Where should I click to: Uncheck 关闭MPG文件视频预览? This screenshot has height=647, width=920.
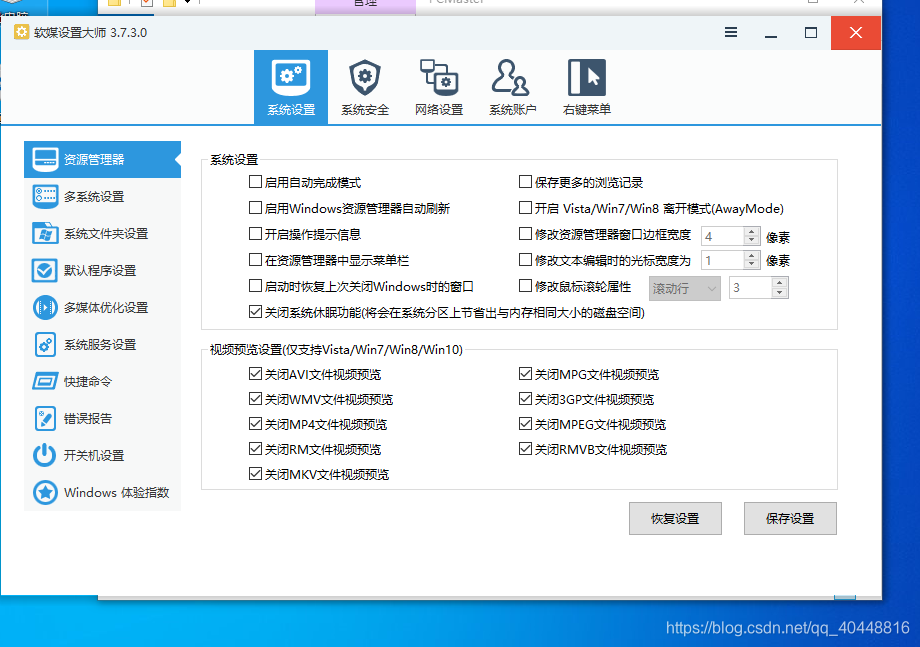[525, 374]
